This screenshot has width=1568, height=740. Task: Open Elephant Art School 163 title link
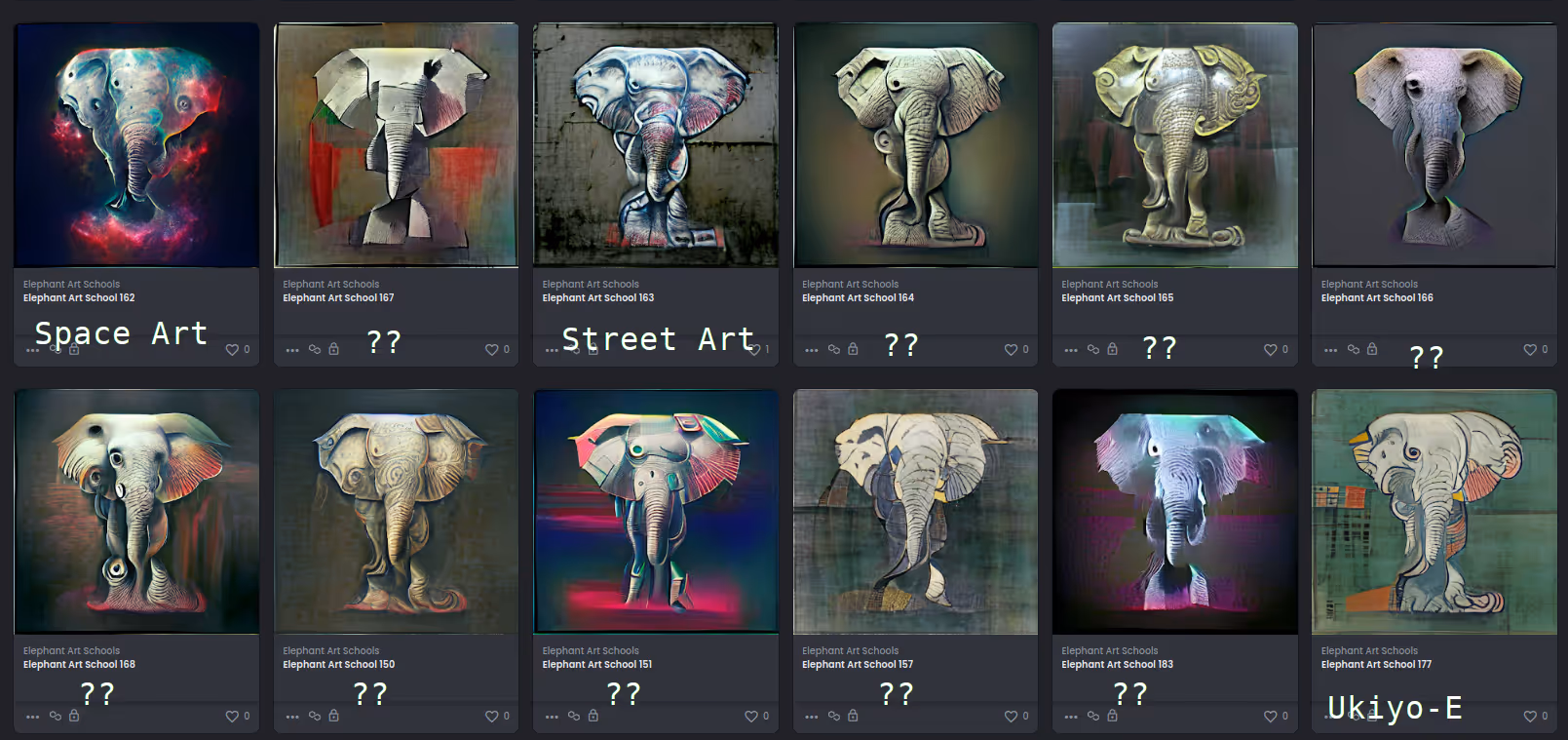click(598, 298)
